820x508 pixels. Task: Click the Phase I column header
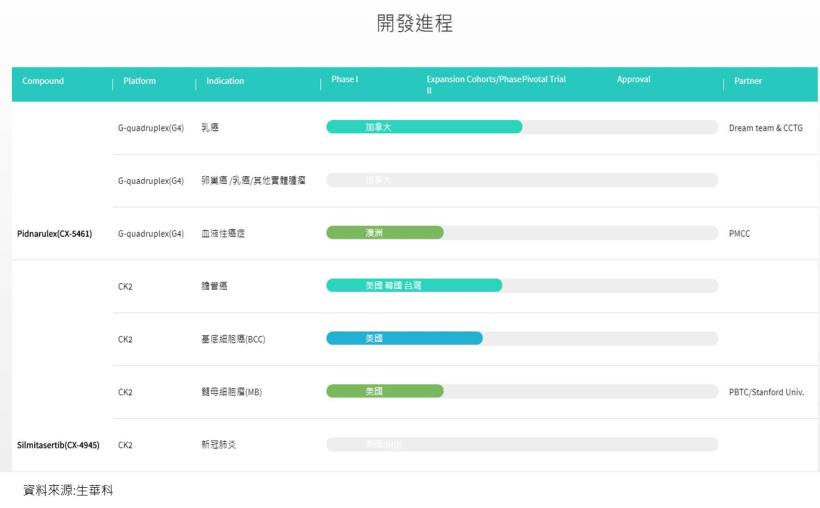pos(345,79)
